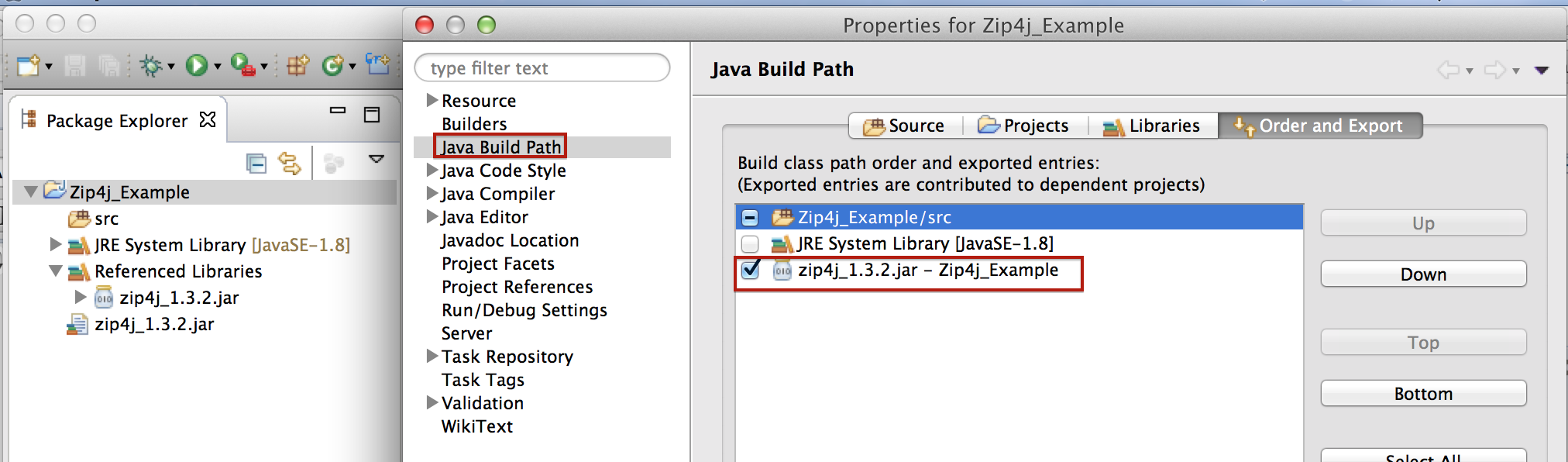Select JRE System Library in Package Explorer
1568x462 pixels.
coord(222,245)
